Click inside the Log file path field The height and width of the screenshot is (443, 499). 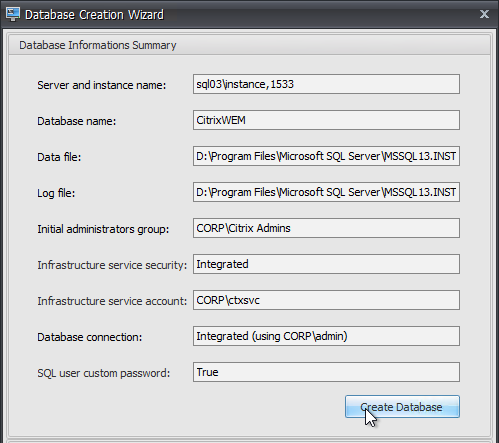(x=326, y=192)
